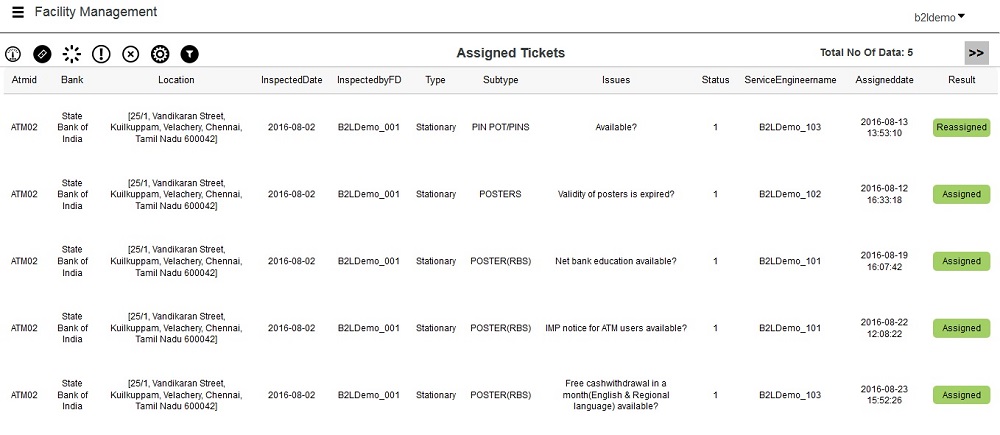1000x435 pixels.
Task: Click the ServiceEngineername column header
Action: 790,80
